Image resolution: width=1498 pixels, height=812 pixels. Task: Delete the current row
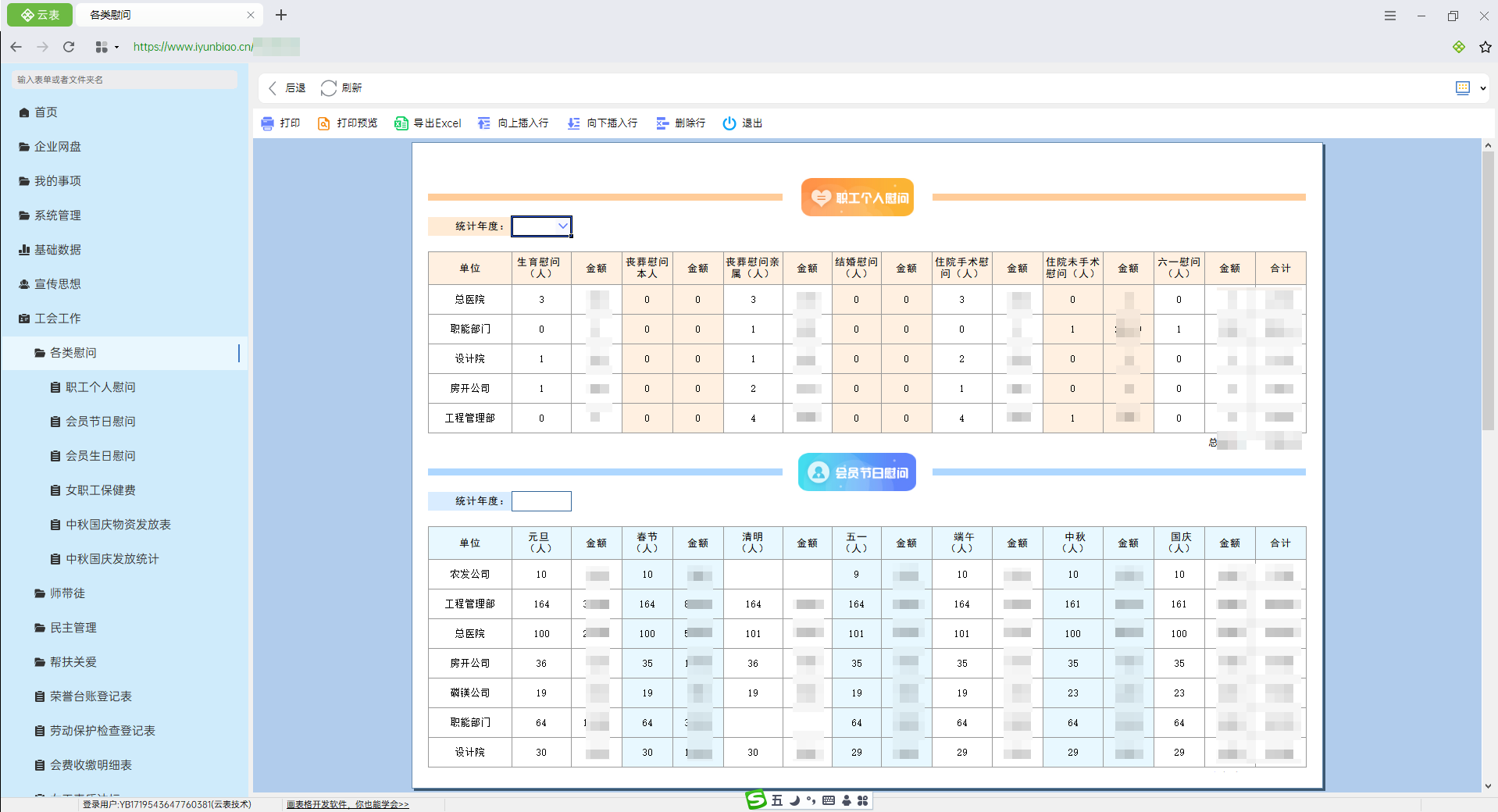(680, 123)
